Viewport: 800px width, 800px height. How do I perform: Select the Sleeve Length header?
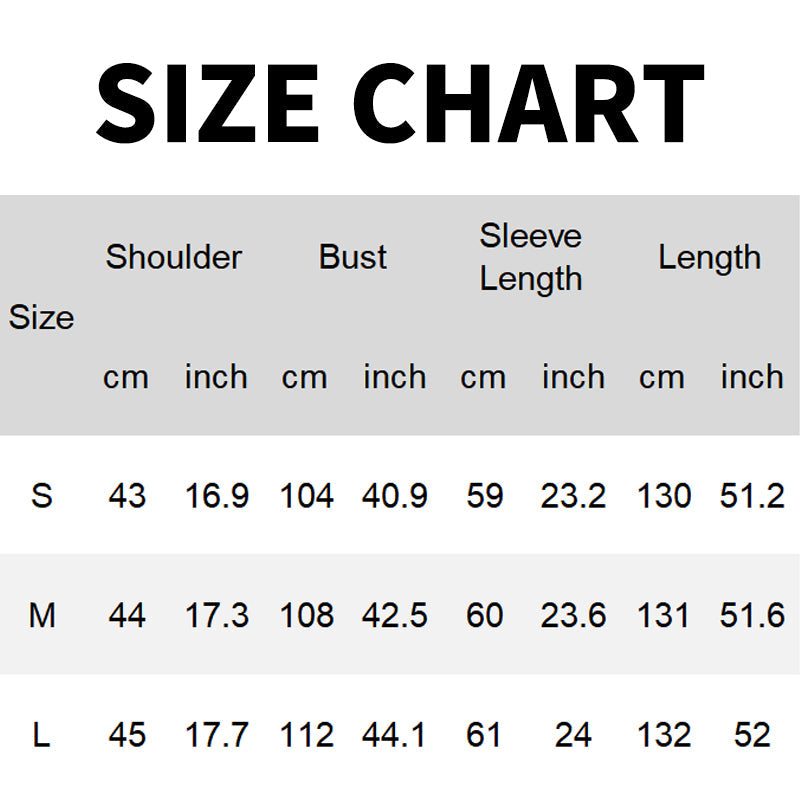pyautogui.click(x=530, y=257)
